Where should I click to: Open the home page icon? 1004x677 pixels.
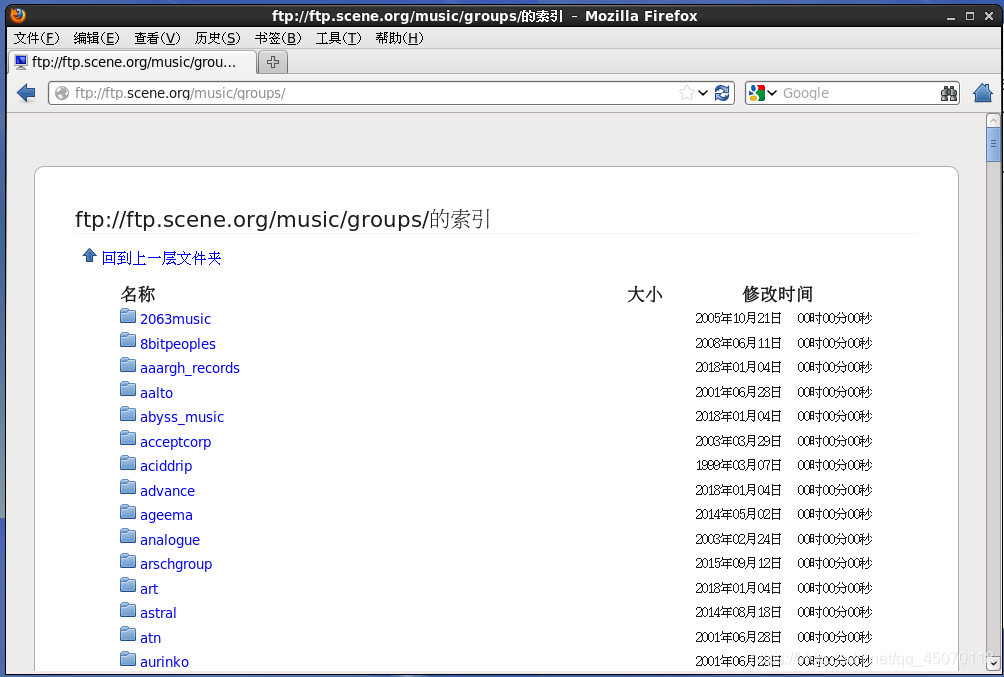coord(982,93)
